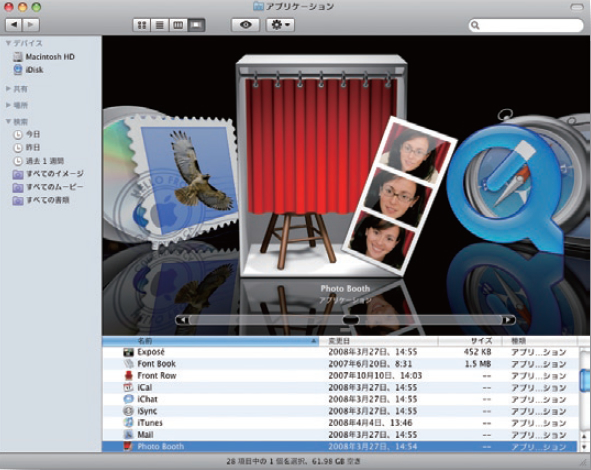Open Quick Look with the eye button
Image resolution: width=591 pixels, height=470 pixels.
(x=245, y=25)
